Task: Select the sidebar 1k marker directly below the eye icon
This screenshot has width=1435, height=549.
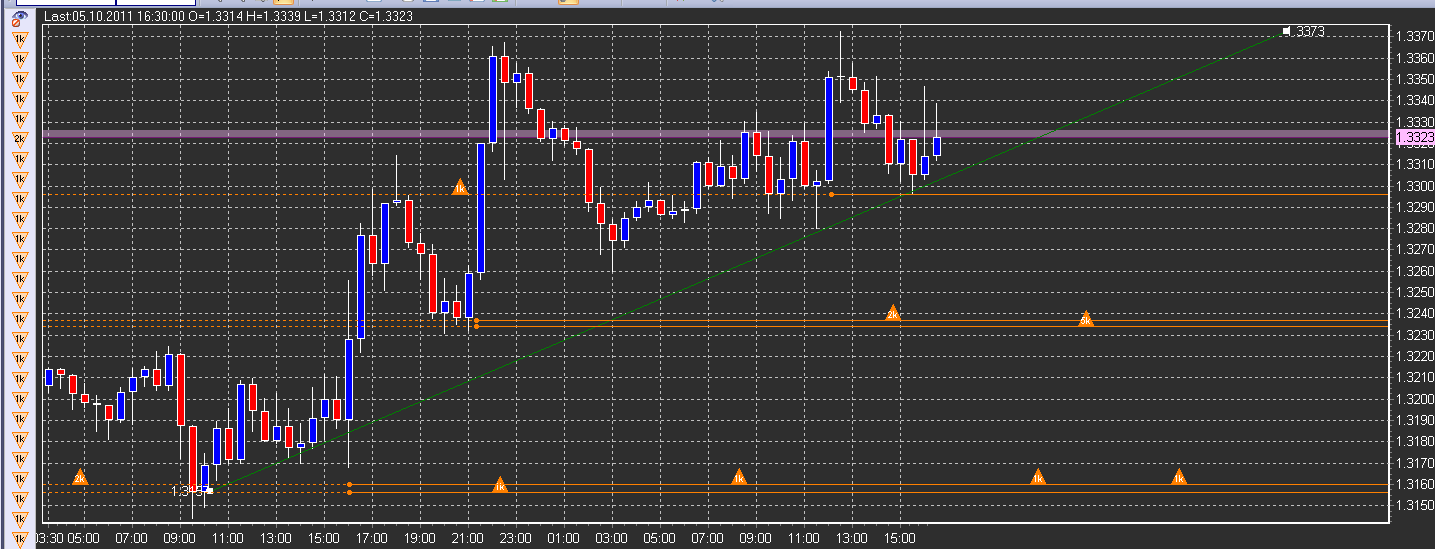Action: point(18,38)
